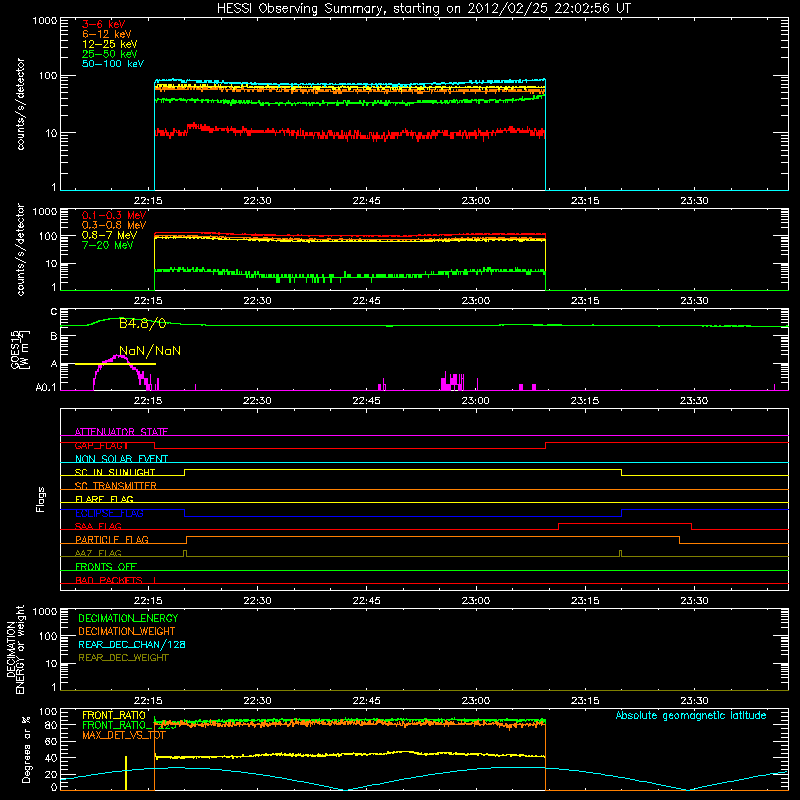
Task: Click the cyan geomagnetic latitude curve
Action: tap(424, 779)
